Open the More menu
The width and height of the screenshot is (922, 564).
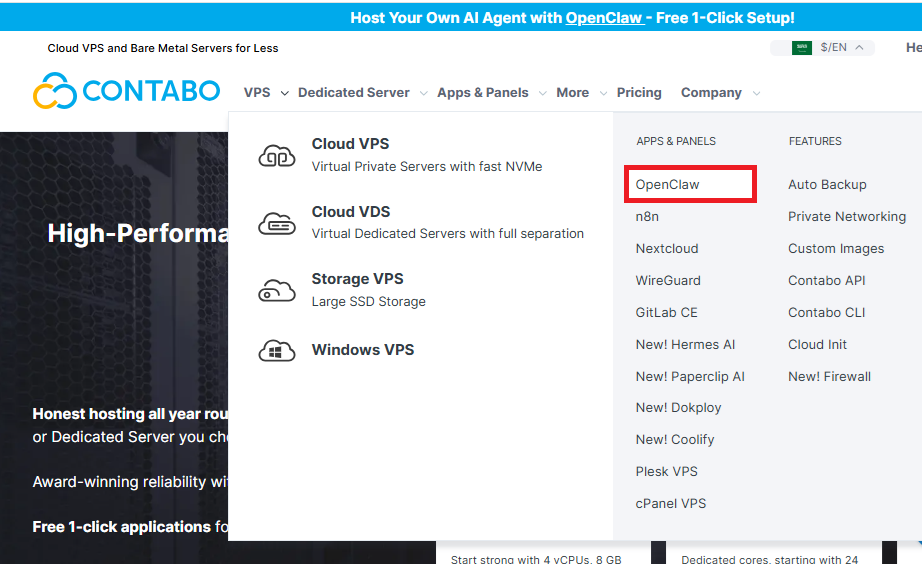pos(572,93)
